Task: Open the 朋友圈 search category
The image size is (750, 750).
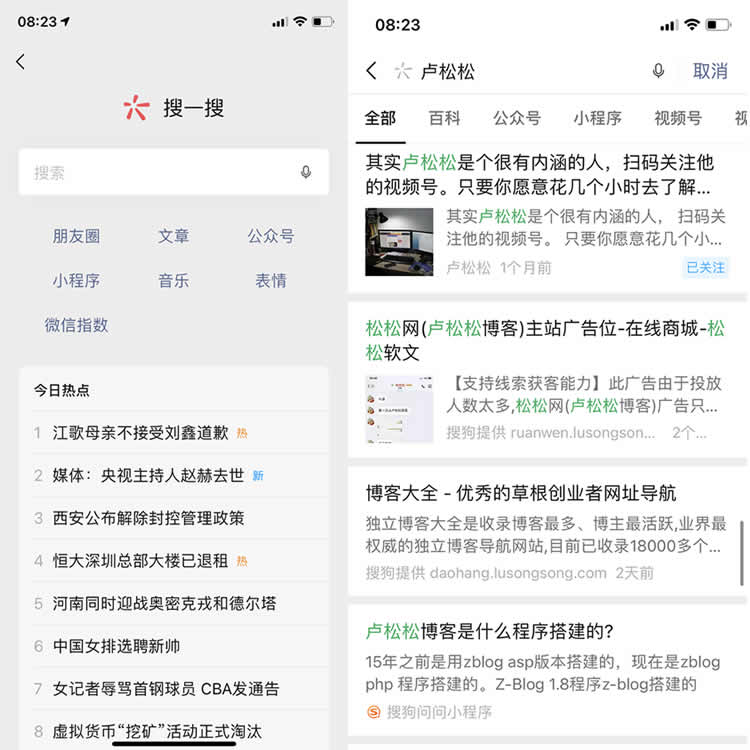Action: point(77,236)
